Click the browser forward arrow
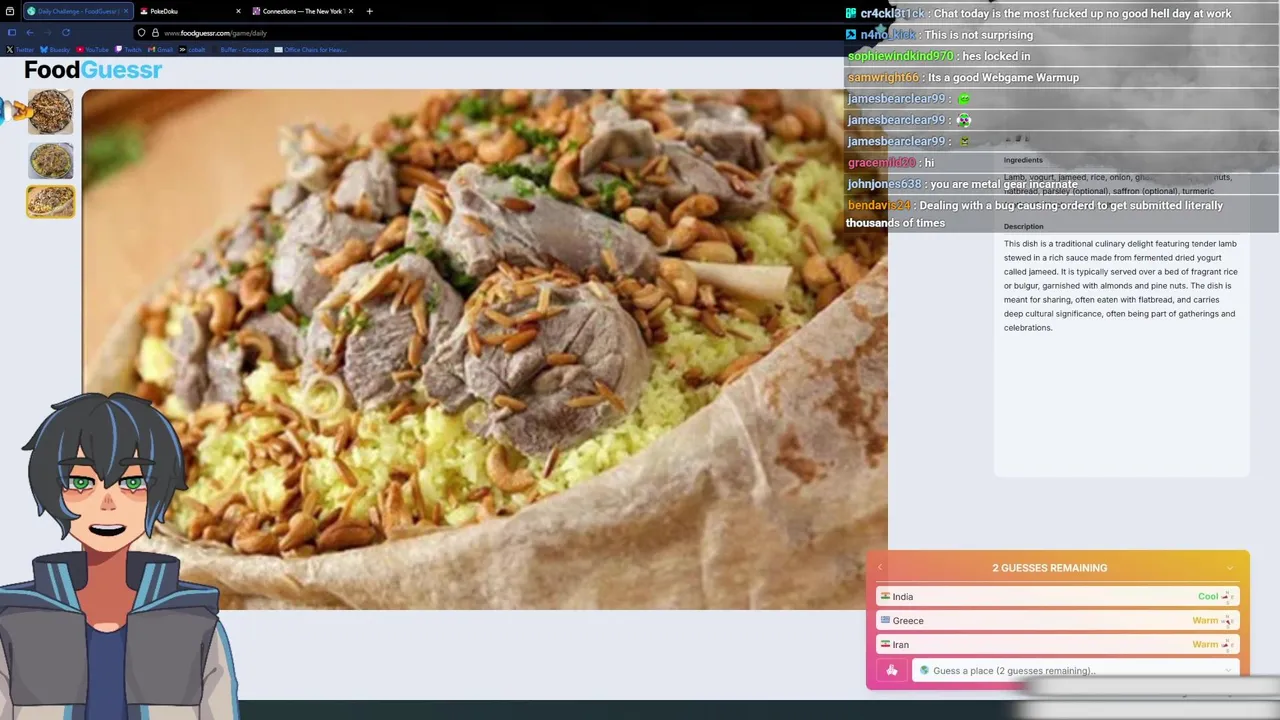 coord(47,32)
